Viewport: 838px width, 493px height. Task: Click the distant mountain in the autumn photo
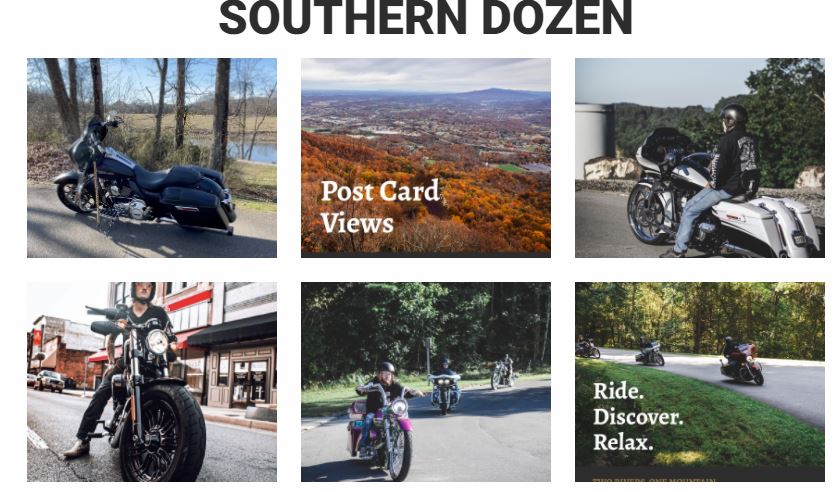492,96
